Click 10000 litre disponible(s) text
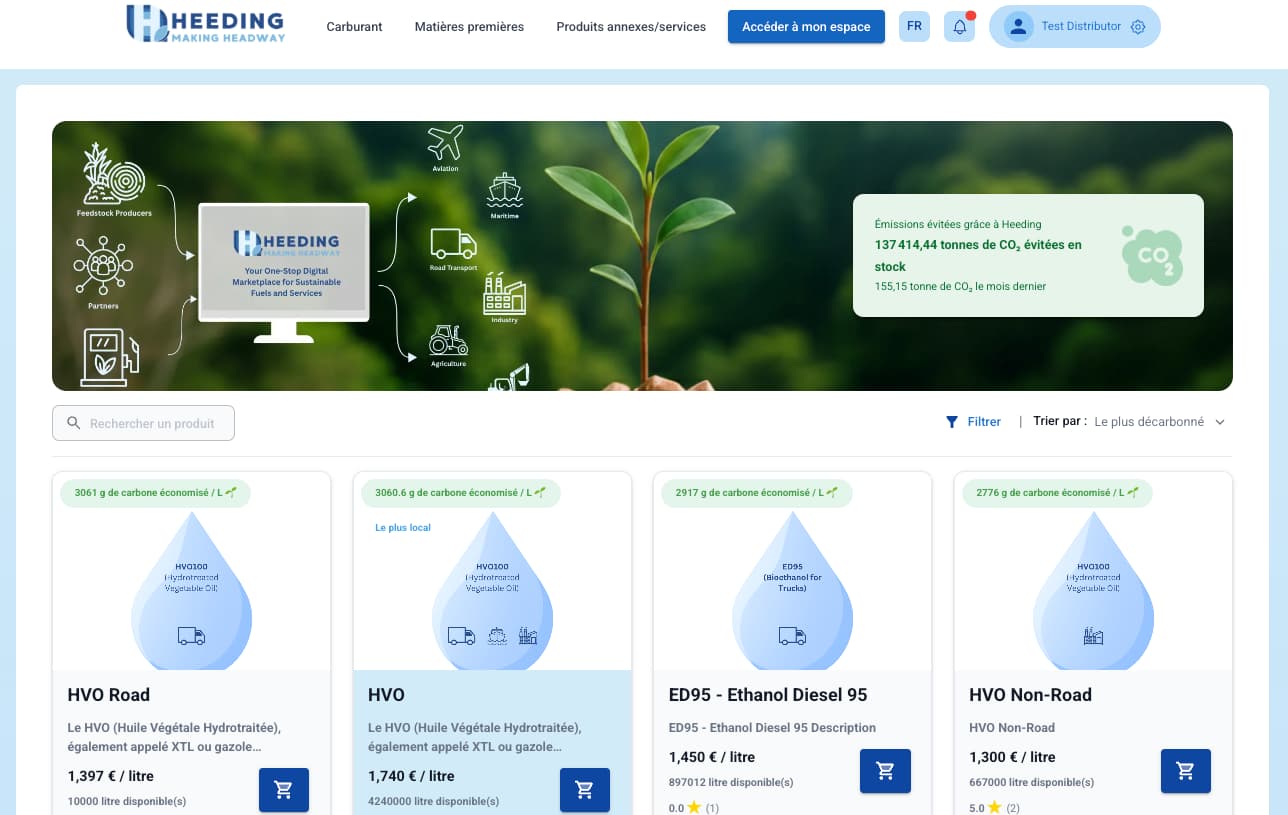Image resolution: width=1288 pixels, height=815 pixels. pos(127,802)
